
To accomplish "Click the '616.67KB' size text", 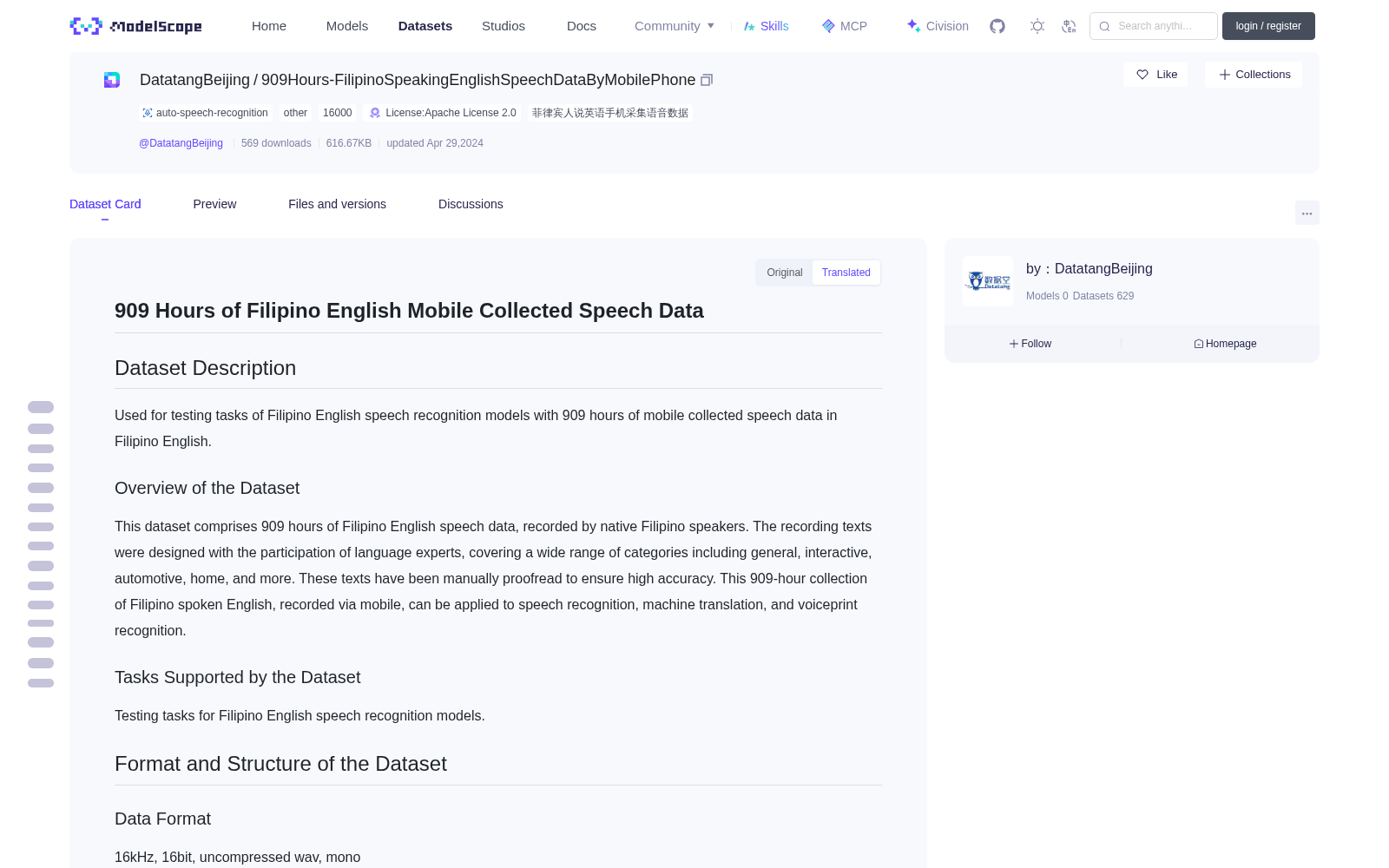I will 349,143.
